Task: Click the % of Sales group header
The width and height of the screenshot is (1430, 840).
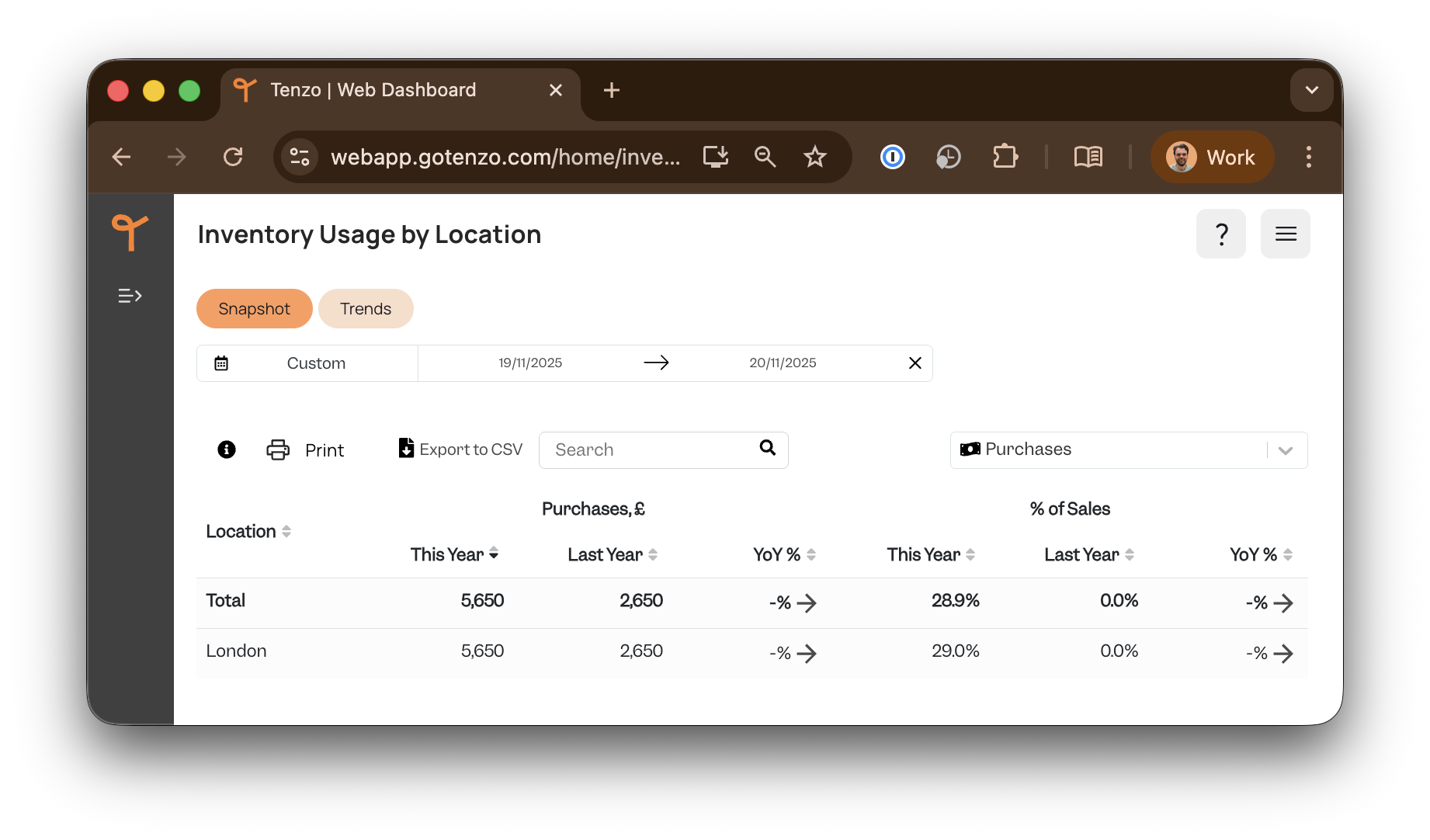Action: coord(1070,509)
